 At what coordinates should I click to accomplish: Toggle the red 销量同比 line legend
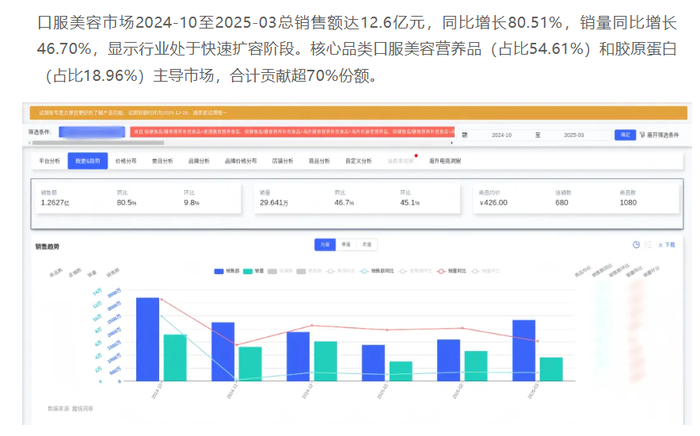click(451, 271)
